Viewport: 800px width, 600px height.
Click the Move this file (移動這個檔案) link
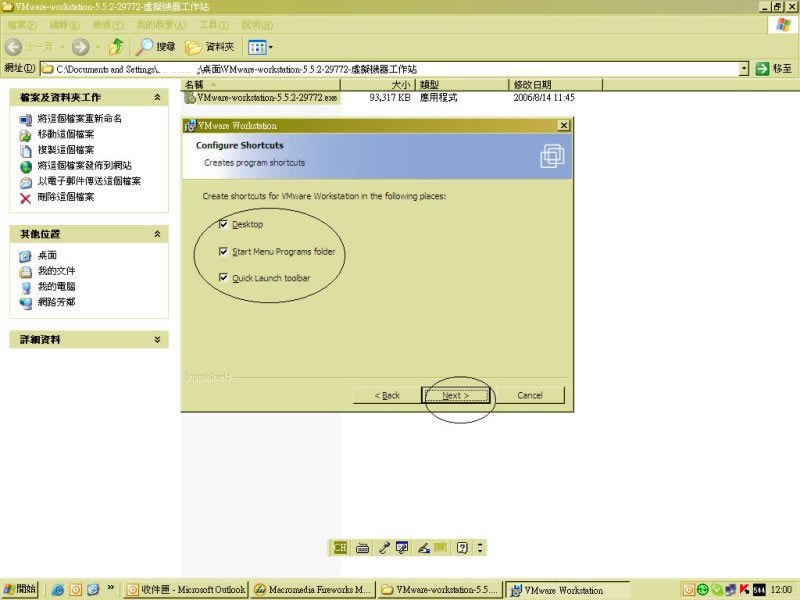point(66,135)
